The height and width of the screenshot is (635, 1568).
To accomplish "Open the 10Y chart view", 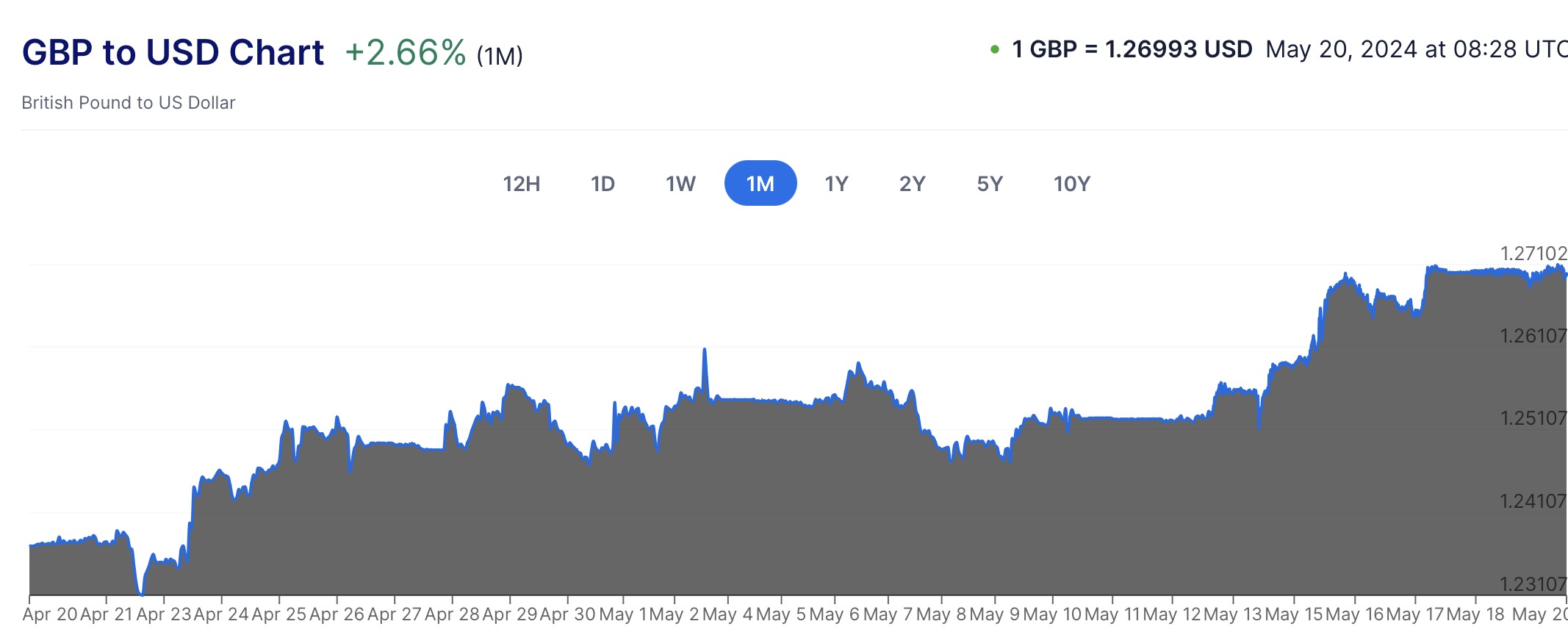I will pos(1072,184).
